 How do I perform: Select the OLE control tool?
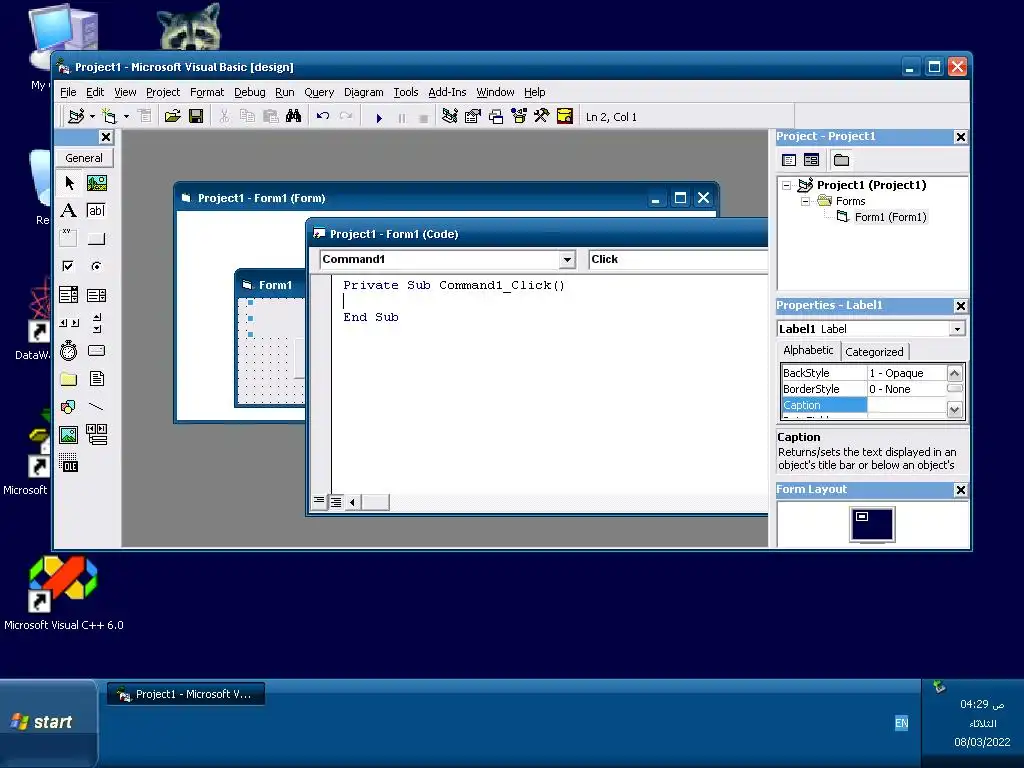click(69, 463)
